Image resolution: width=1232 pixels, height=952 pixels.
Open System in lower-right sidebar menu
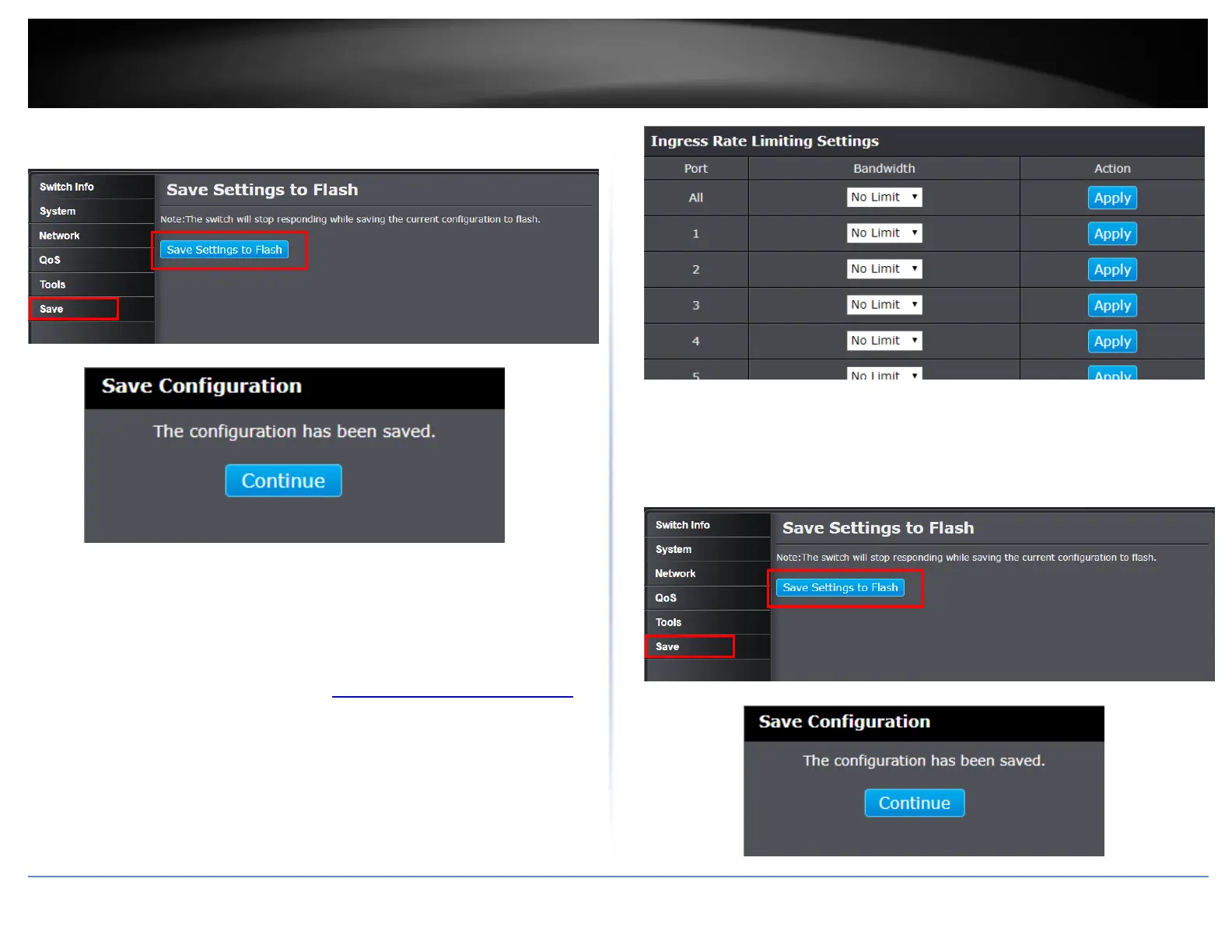[x=708, y=549]
